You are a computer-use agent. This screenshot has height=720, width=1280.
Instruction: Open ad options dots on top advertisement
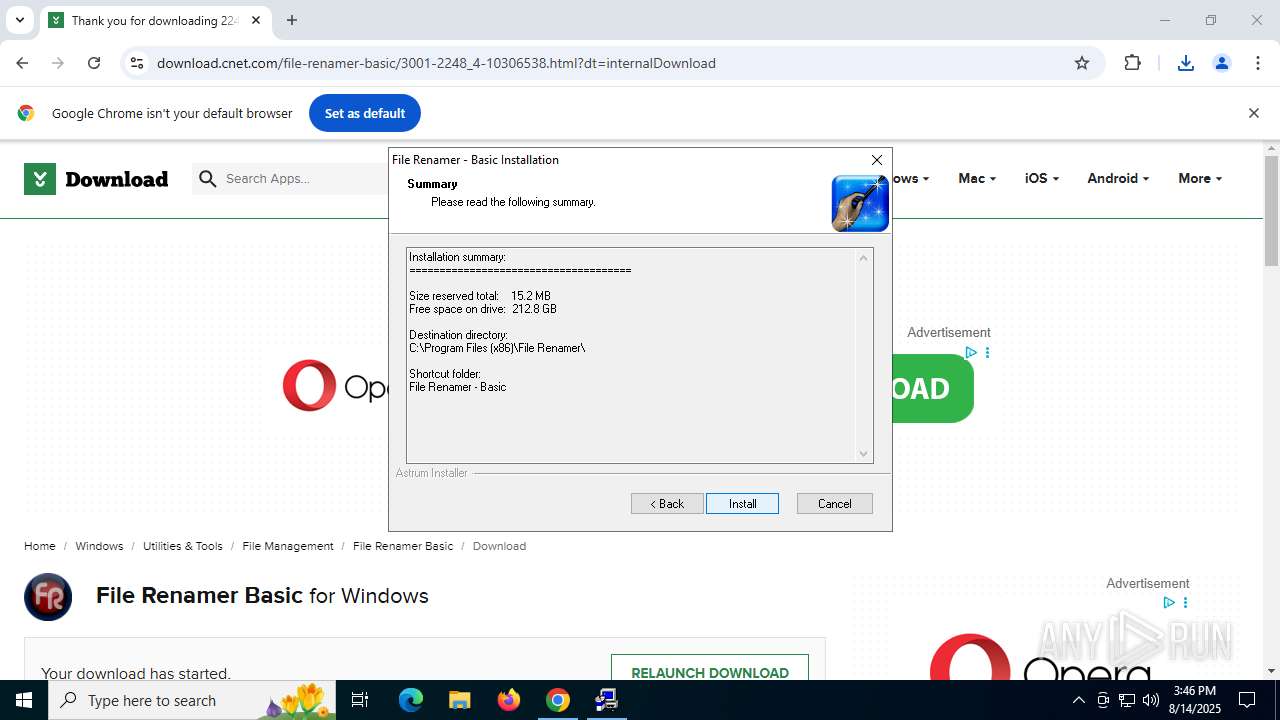(987, 353)
